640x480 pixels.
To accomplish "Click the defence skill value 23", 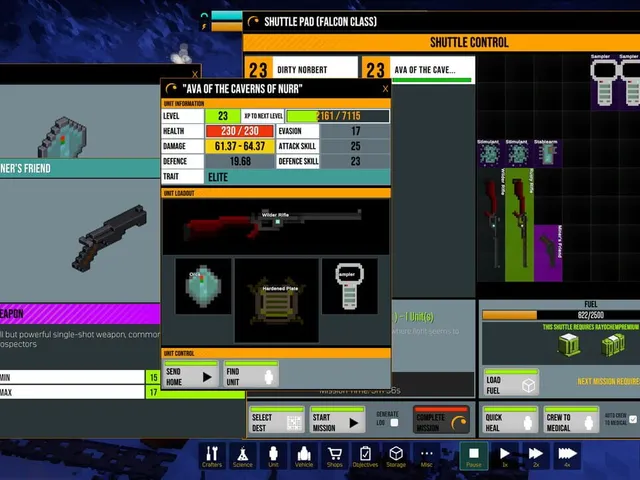I will click(355, 161).
